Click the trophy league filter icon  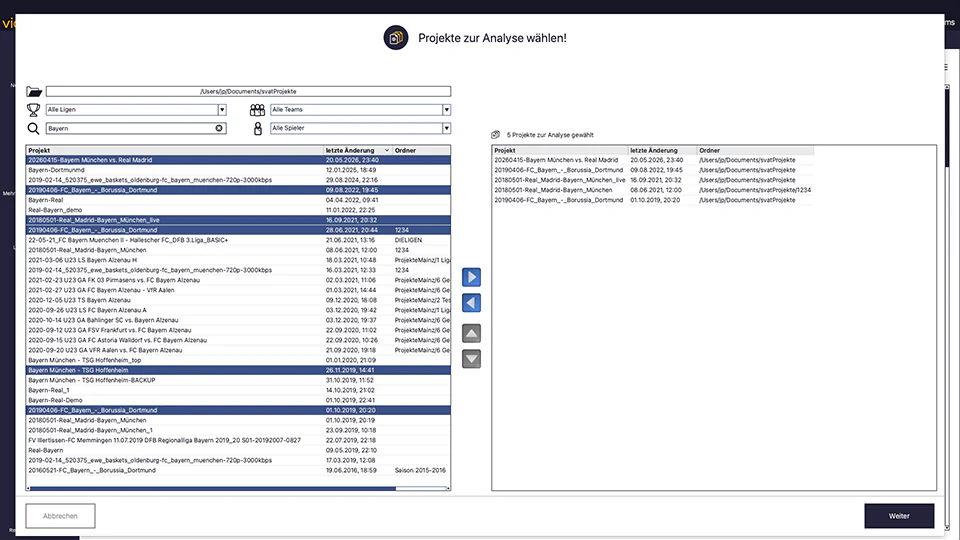tap(33, 110)
